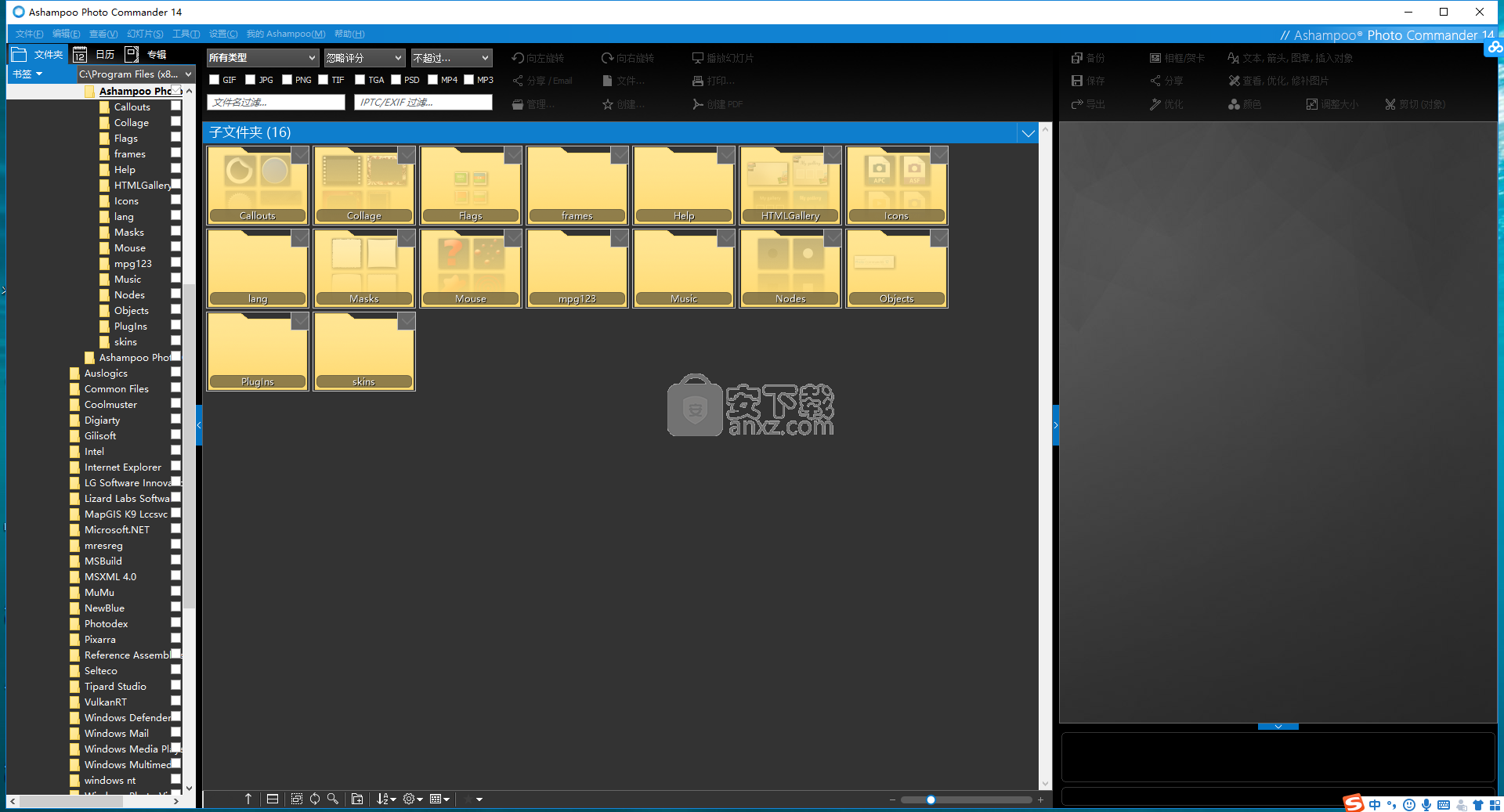Viewport: 1504px width, 812px height.
Task: Click the color icon (颜色)
Action: 1234,104
